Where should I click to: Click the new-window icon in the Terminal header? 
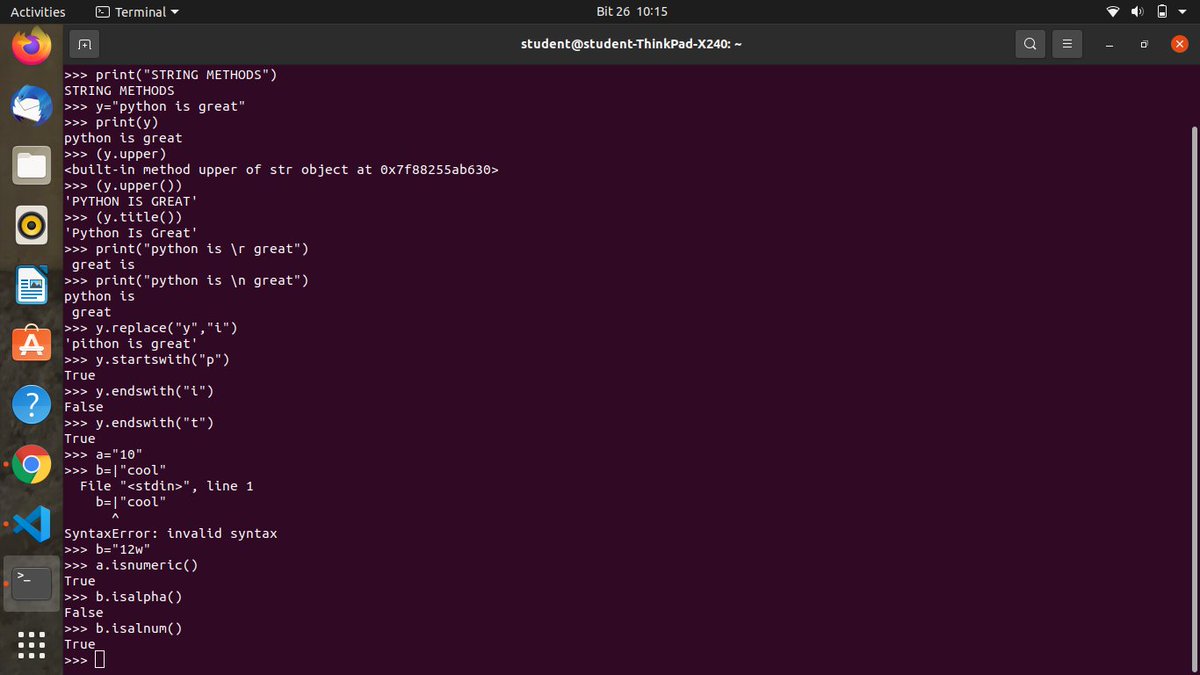click(x=84, y=43)
